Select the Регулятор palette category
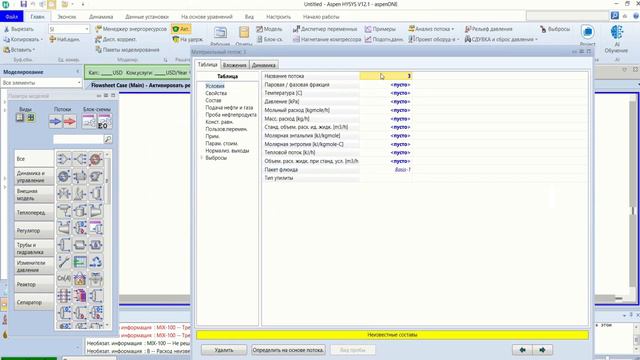Image resolution: width=640 pixels, height=360 pixels. click(34, 230)
